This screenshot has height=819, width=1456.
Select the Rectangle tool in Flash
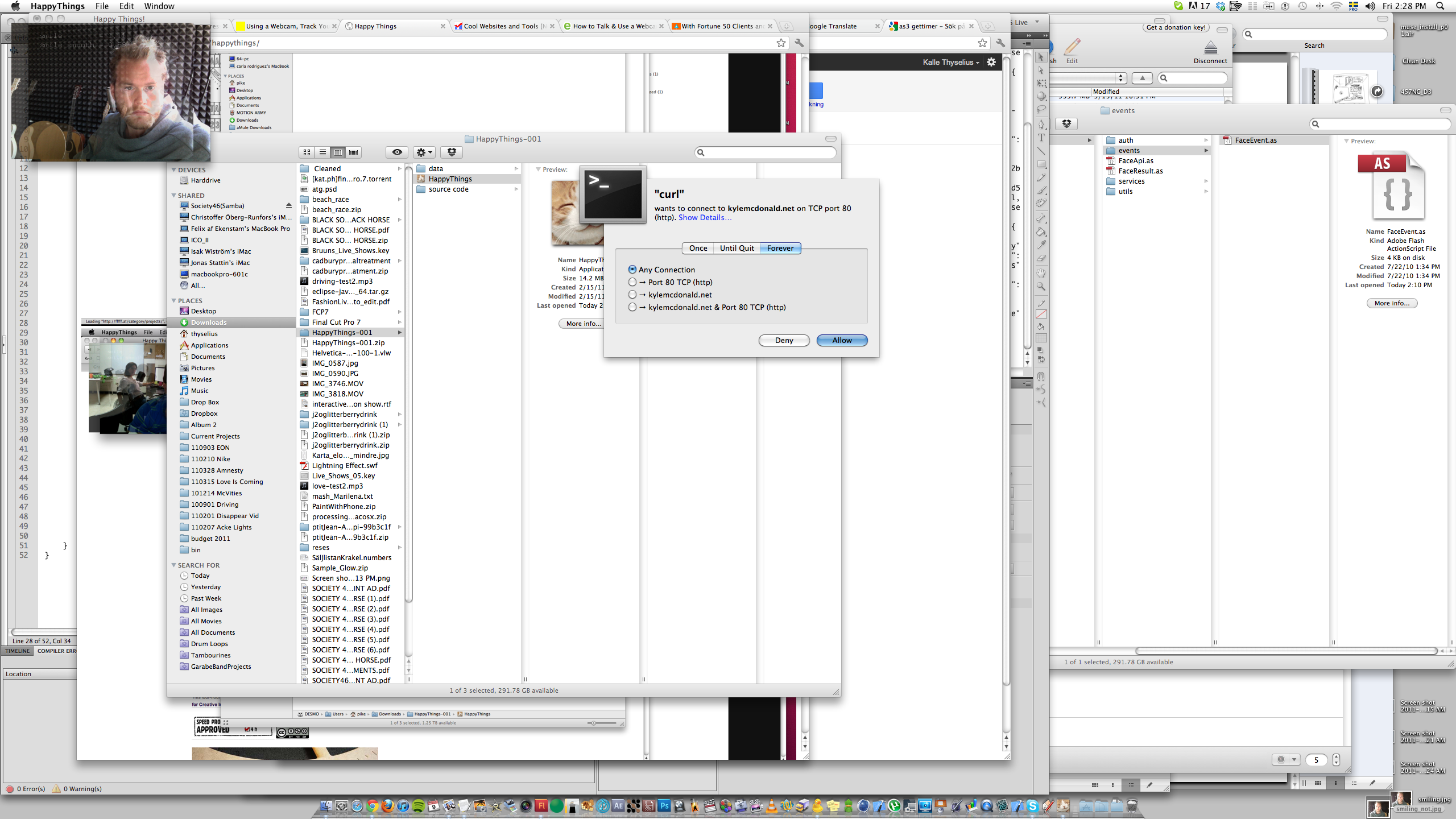tap(1041, 164)
